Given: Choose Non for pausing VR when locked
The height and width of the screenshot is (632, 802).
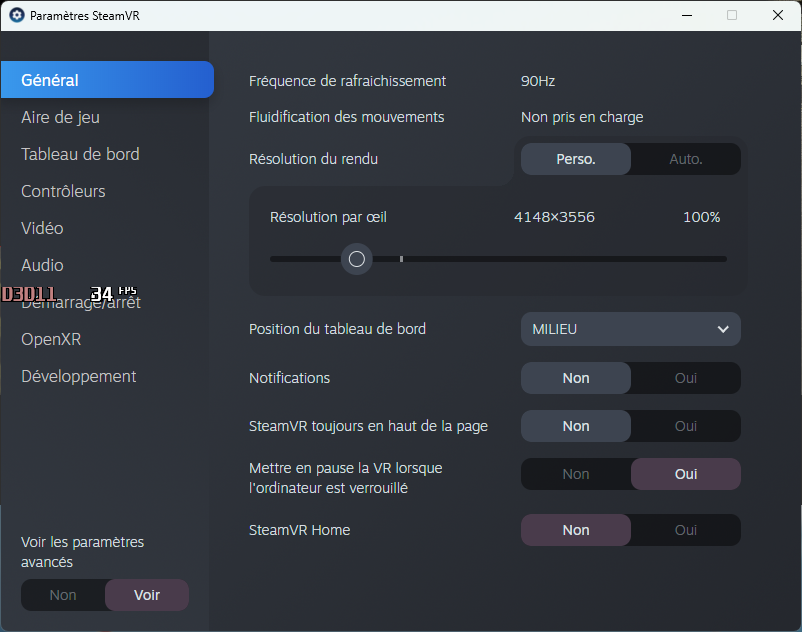Looking at the screenshot, I should click(576, 475).
